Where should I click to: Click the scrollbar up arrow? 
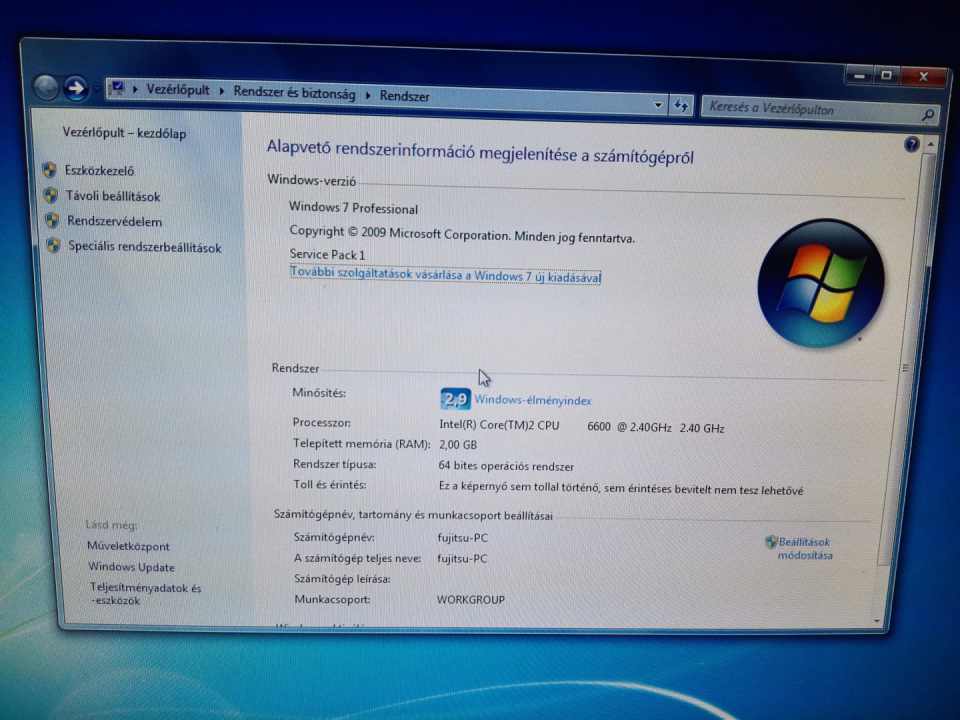(931, 144)
